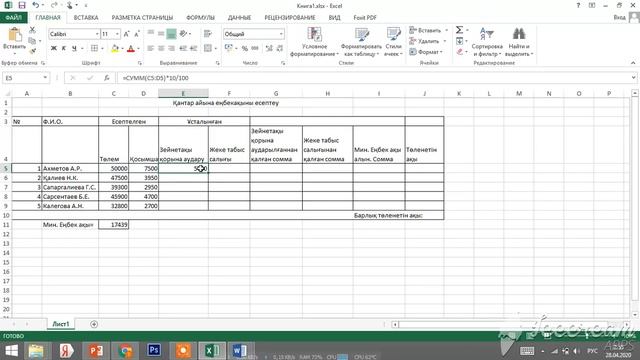640x360 pixels.
Task: Click the Cut scissors icon
Action: pyautogui.click(x=32, y=30)
